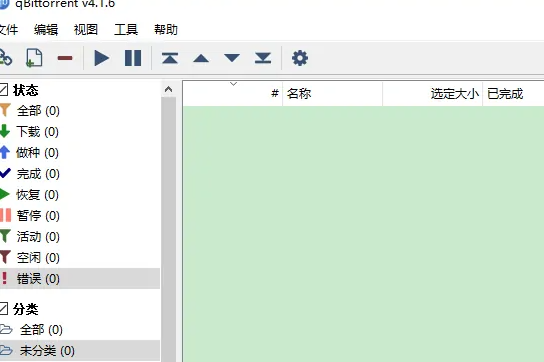Viewport: 544px width, 362px height.
Task: Click the resume play toolbar icon
Action: pyautogui.click(x=102, y=58)
